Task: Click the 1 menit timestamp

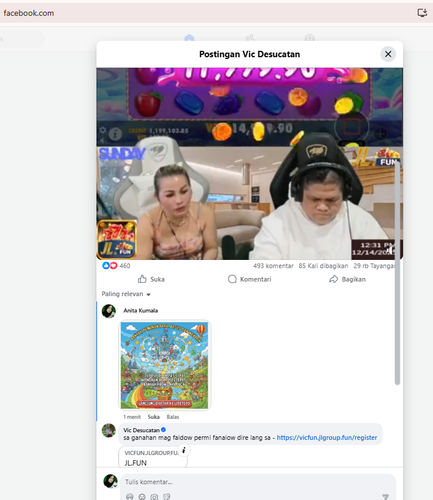Action: coord(132,417)
